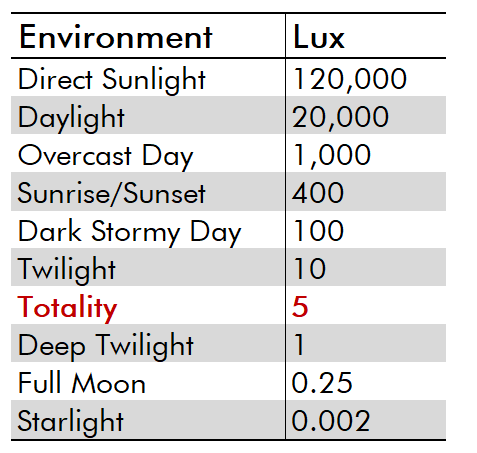Select the Starlight row label
Viewport: 477px width, 453px height.
(71, 422)
